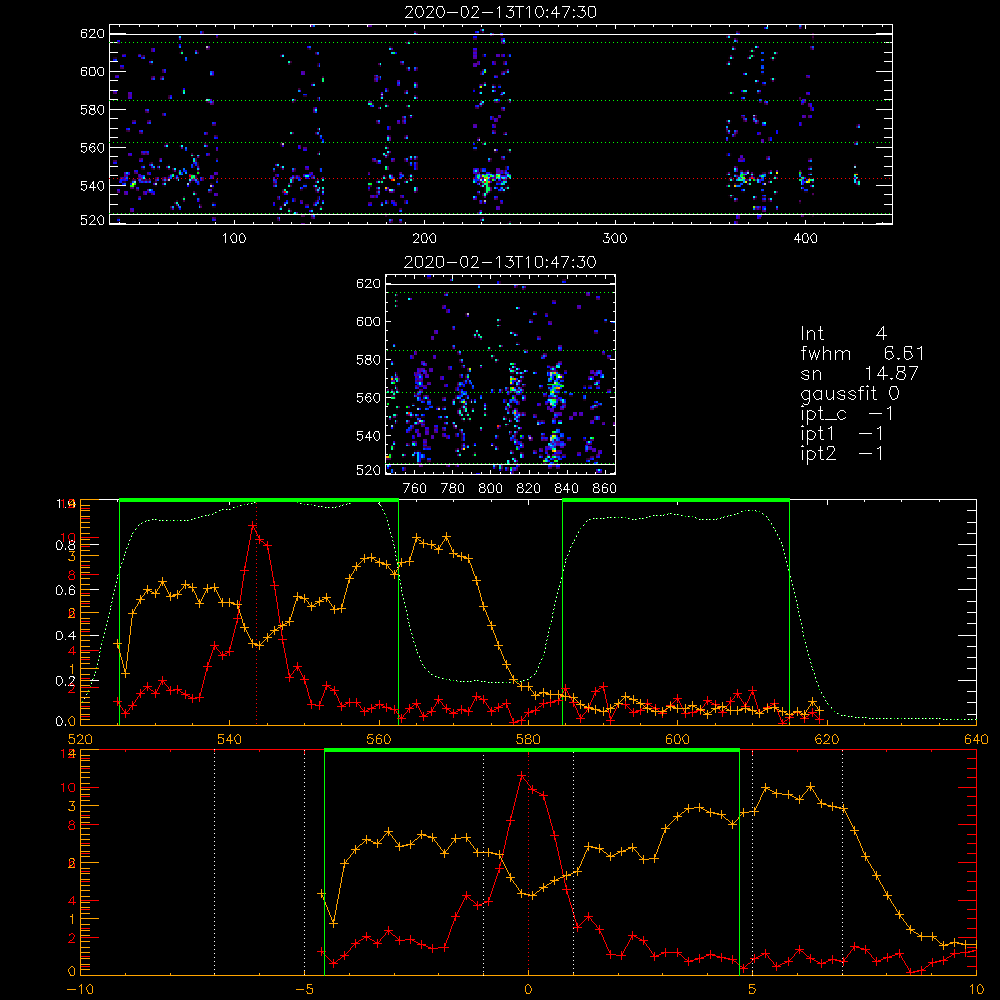Image resolution: width=1000 pixels, height=1000 pixels.
Task: Click the 5 tick label on the bottom plot x-axis
Action: point(753,990)
